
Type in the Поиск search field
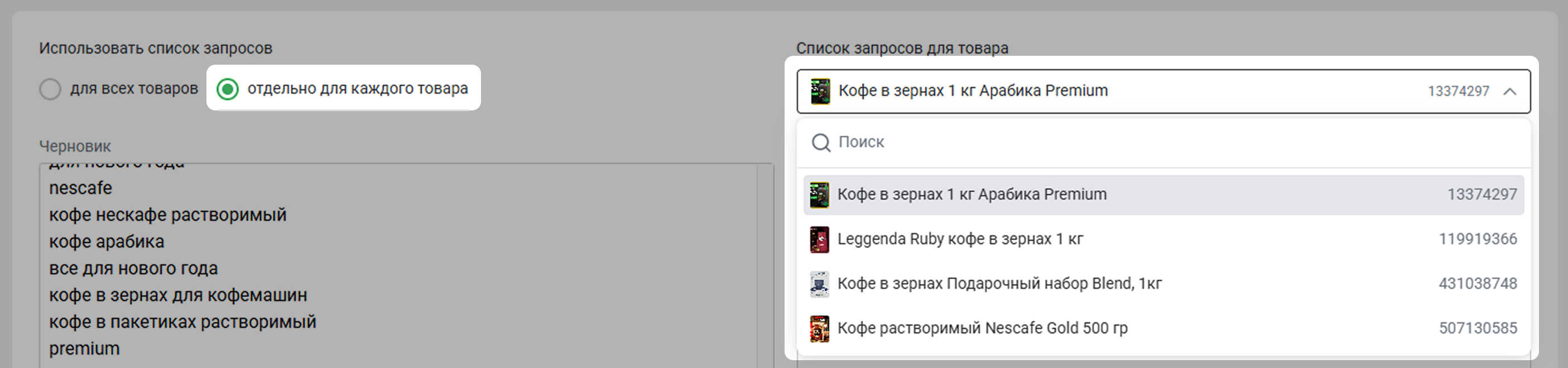1157,142
